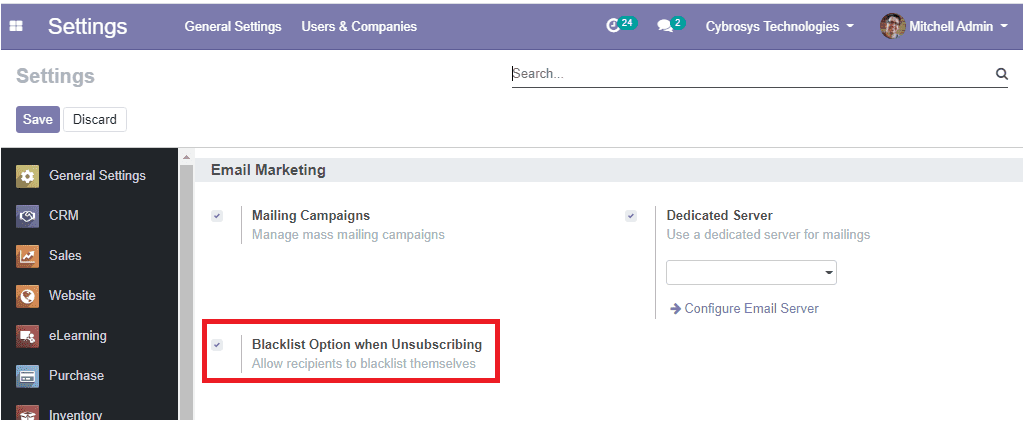This screenshot has width=1024, height=421.
Task: Toggle Blacklist Option when Unsubscribing checkbox
Action: pyautogui.click(x=217, y=345)
